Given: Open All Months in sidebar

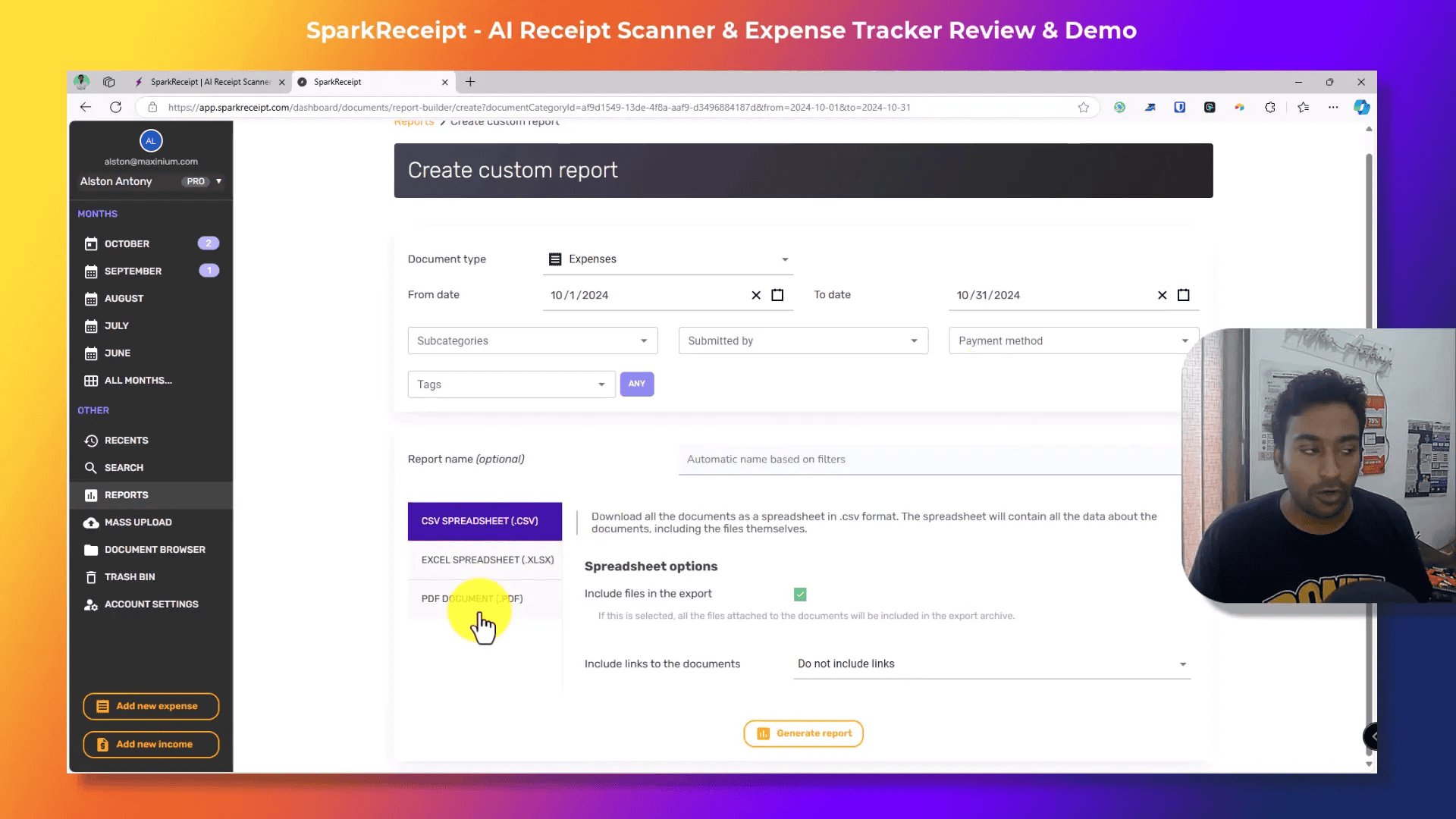Looking at the screenshot, I should coord(151,380).
